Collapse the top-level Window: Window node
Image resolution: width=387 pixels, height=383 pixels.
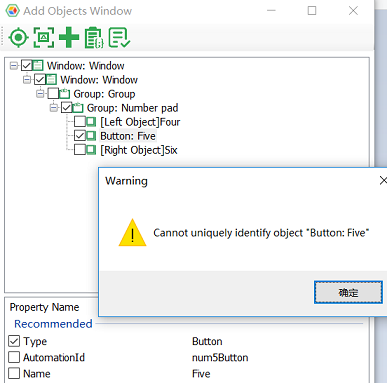coord(14,66)
